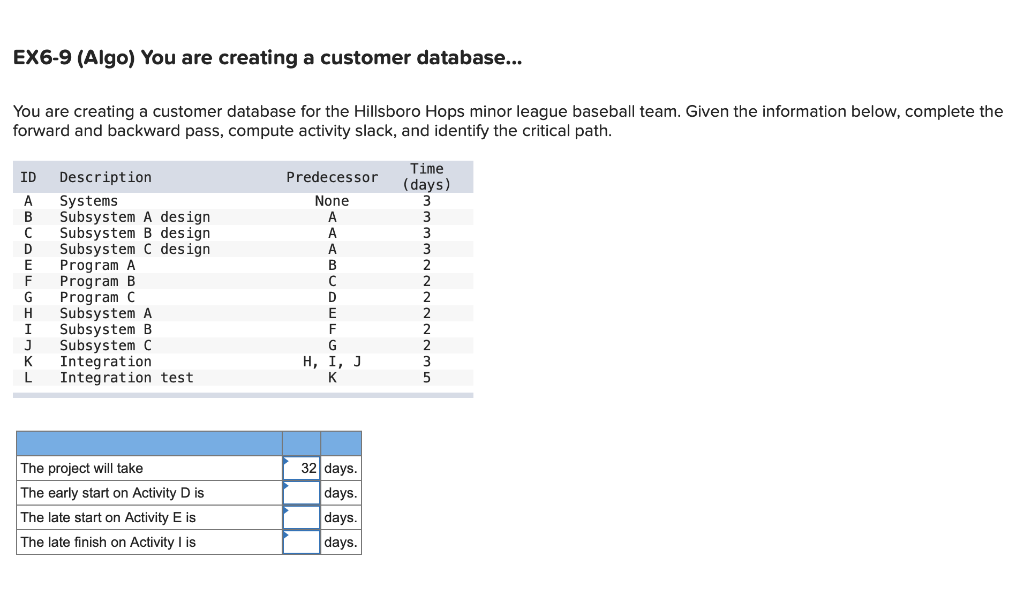Click the blue flag on Activity E answer field
This screenshot has width=1024, height=602.
pyautogui.click(x=285, y=511)
